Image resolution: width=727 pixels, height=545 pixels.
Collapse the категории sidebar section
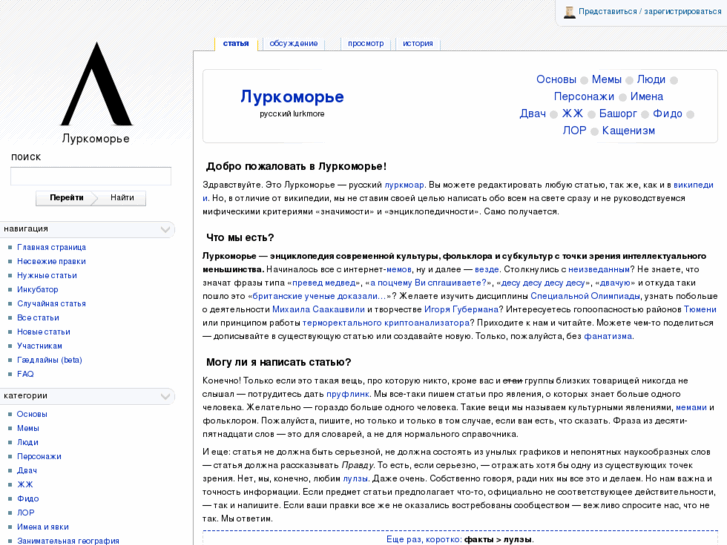165,396
